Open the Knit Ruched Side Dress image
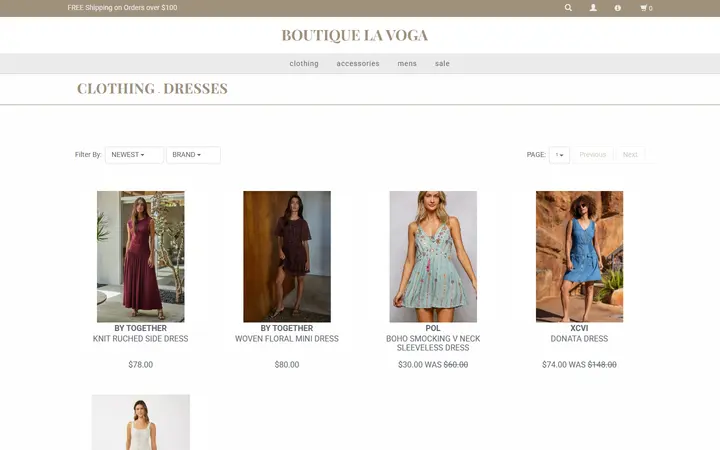 141,256
